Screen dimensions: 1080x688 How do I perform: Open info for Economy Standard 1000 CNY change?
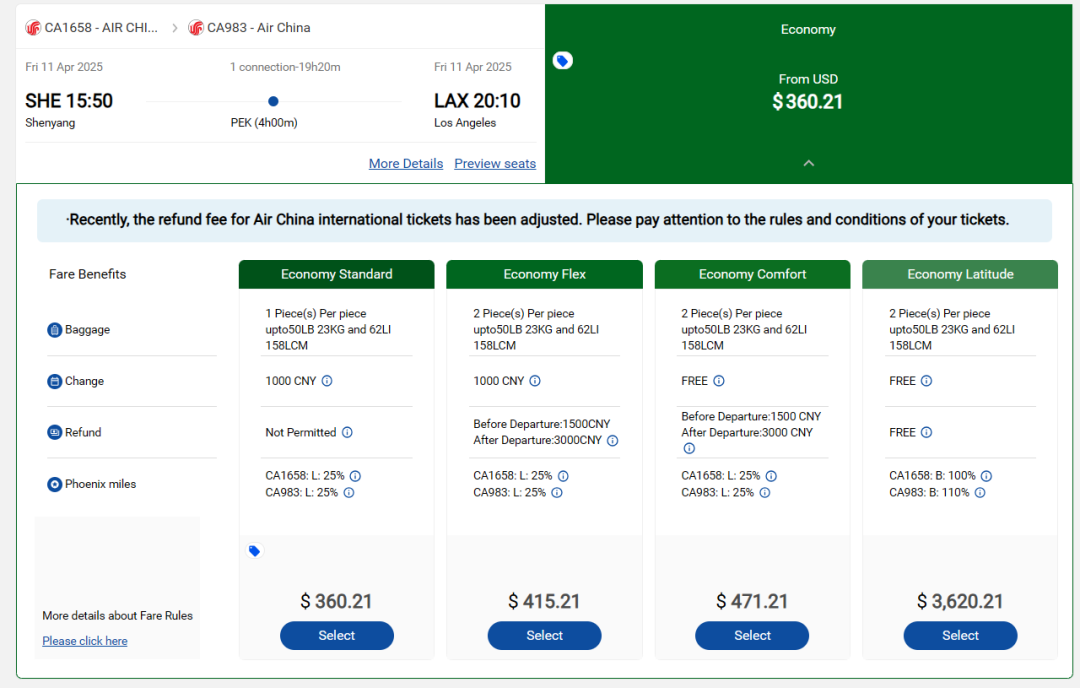point(327,381)
